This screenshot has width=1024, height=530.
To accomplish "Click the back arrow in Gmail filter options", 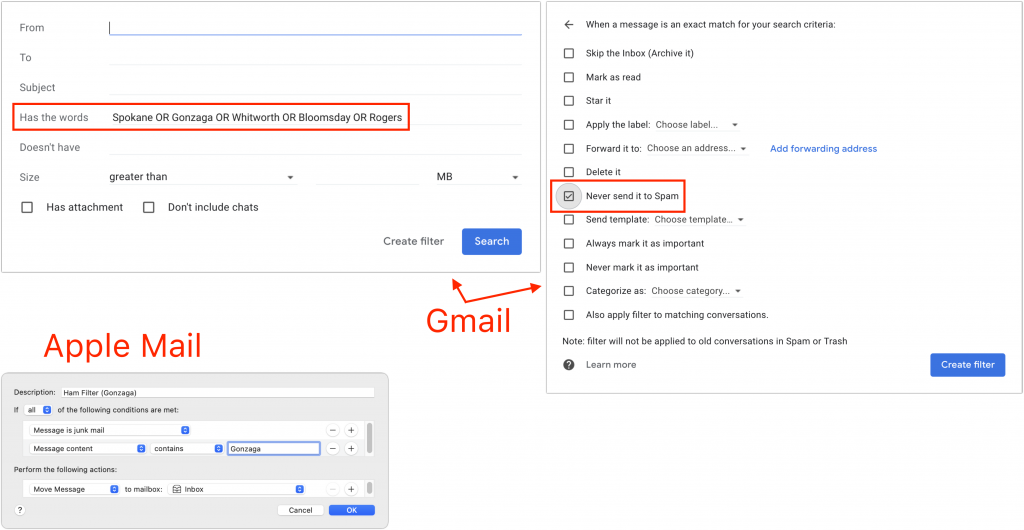I will coord(569,24).
